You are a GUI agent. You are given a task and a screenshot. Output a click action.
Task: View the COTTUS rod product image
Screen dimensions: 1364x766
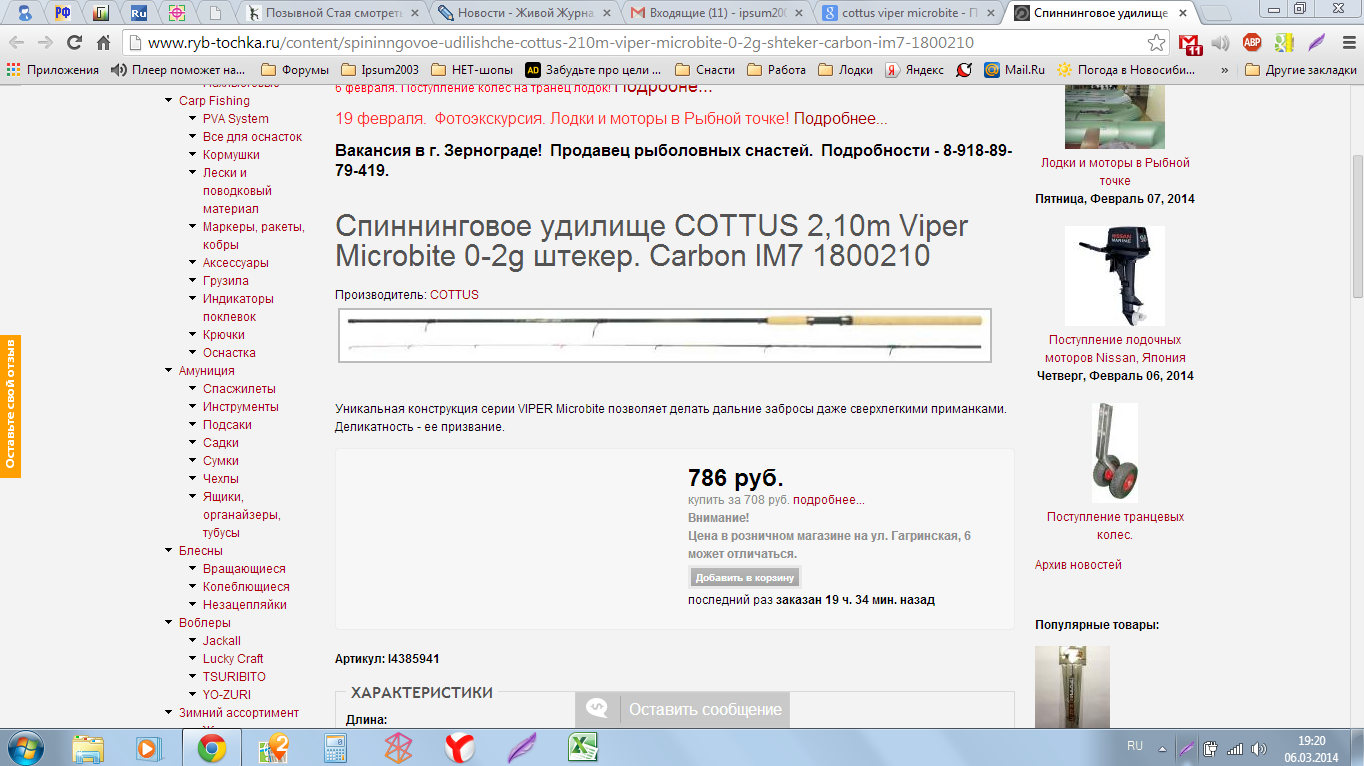click(x=664, y=335)
